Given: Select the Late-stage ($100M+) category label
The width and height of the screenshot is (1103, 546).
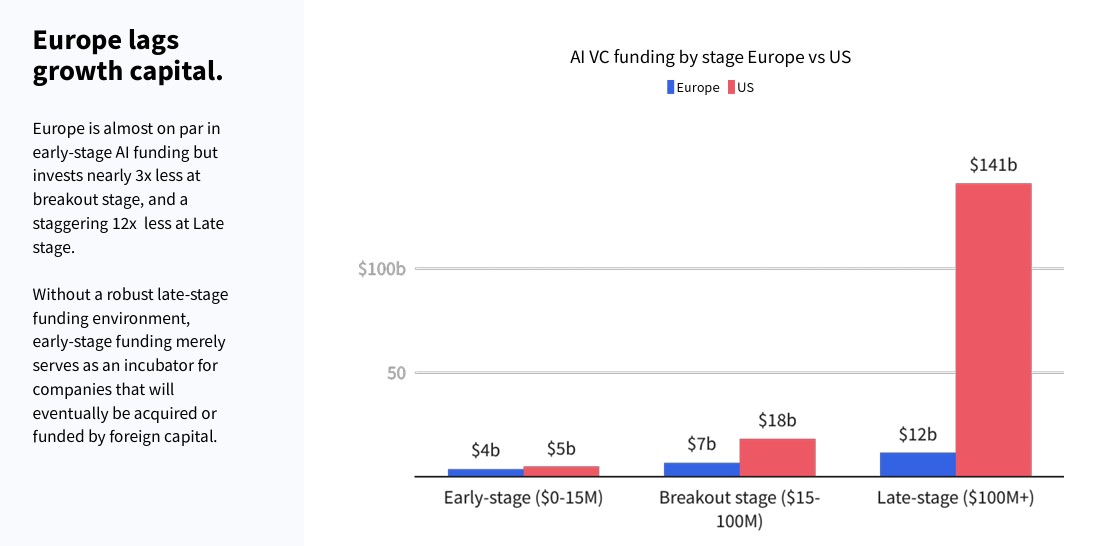Looking at the screenshot, I should (955, 498).
